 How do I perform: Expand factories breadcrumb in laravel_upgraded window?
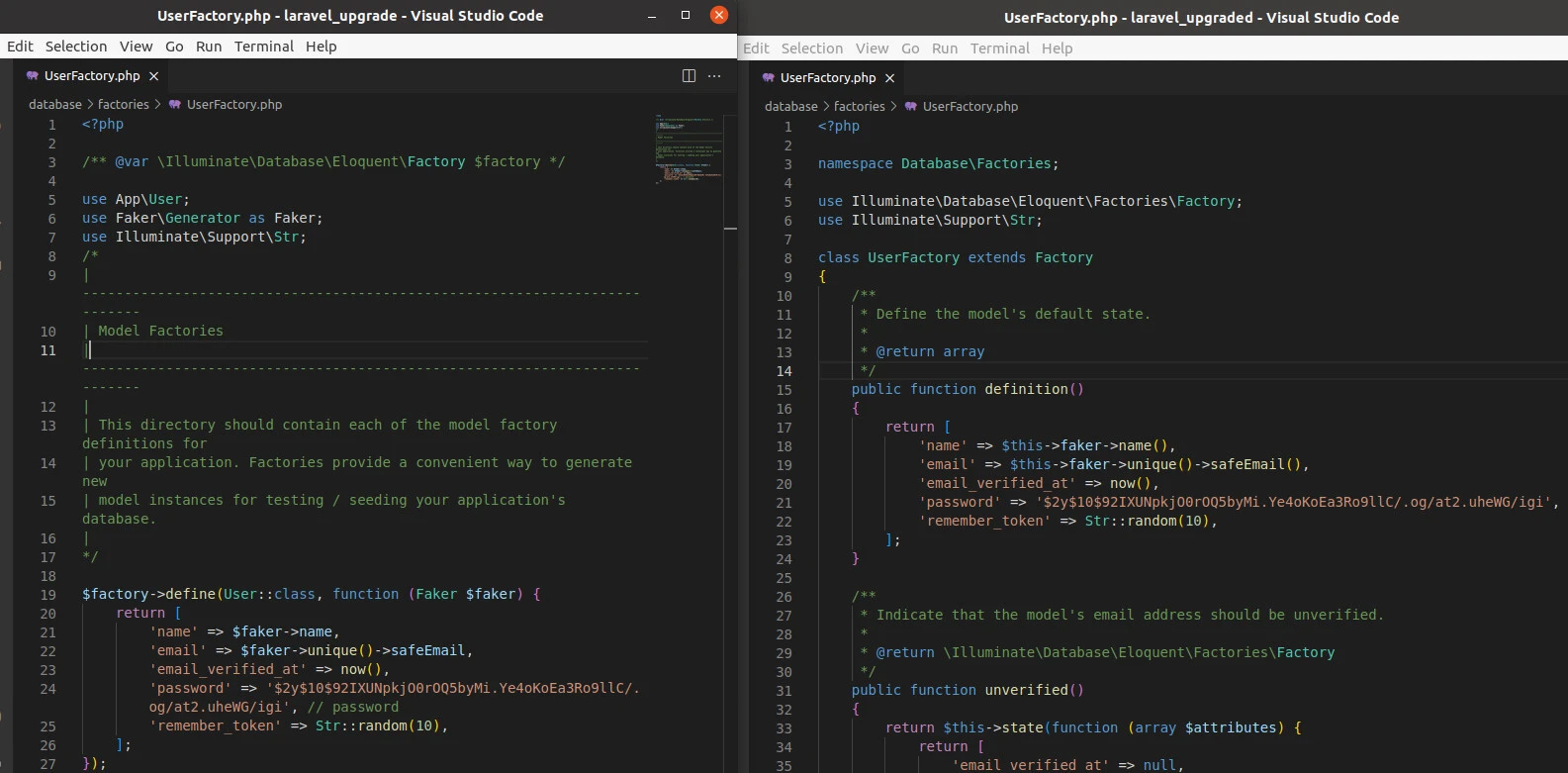[x=859, y=107]
